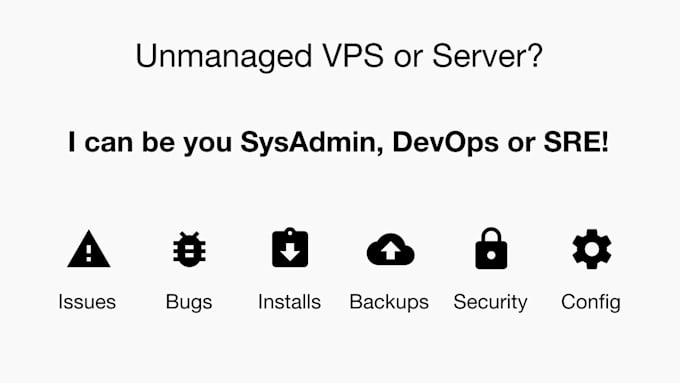Select the bug icon above Bugs

189,249
